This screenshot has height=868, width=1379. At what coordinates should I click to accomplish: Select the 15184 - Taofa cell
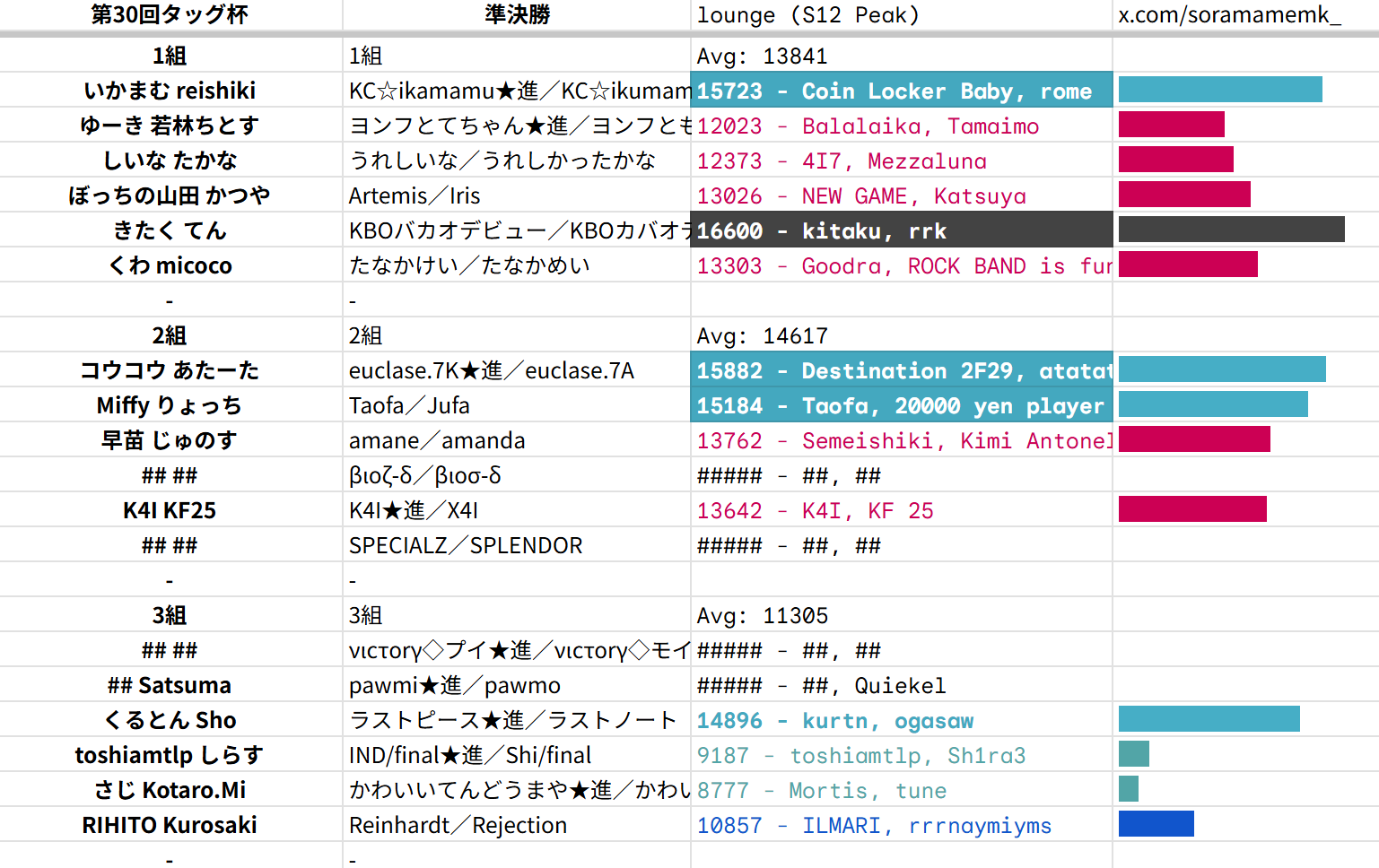point(902,405)
